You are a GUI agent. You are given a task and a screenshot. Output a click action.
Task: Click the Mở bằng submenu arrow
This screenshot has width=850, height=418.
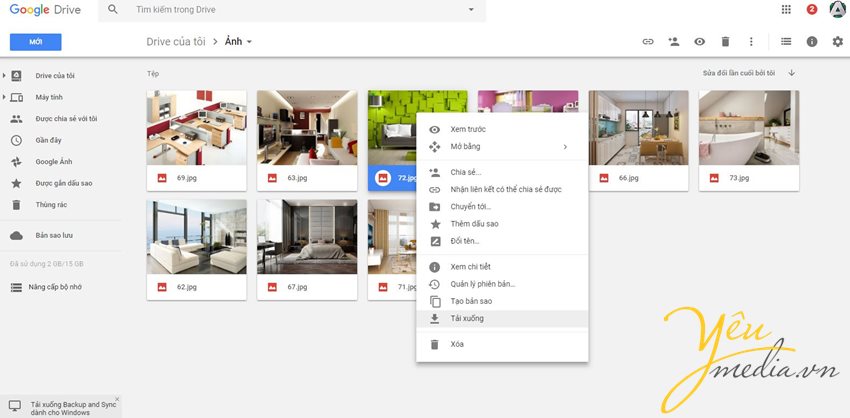coord(565,147)
